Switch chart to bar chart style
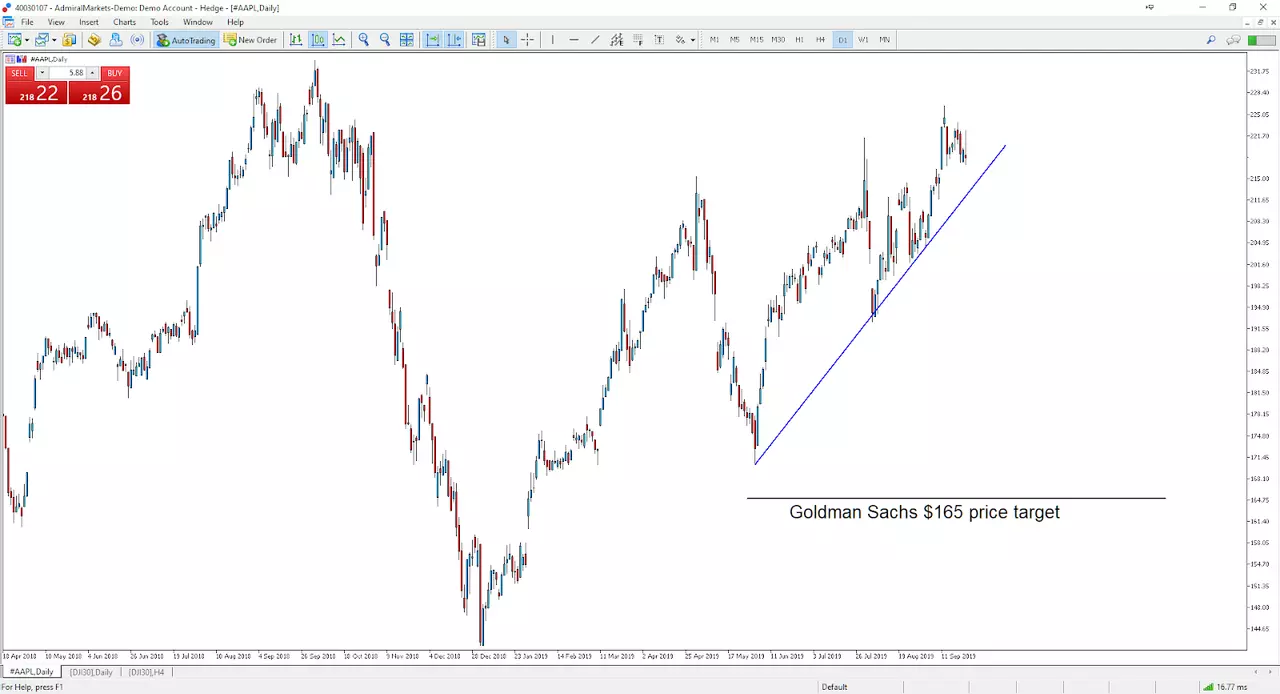The height and width of the screenshot is (694, 1280). (296, 40)
